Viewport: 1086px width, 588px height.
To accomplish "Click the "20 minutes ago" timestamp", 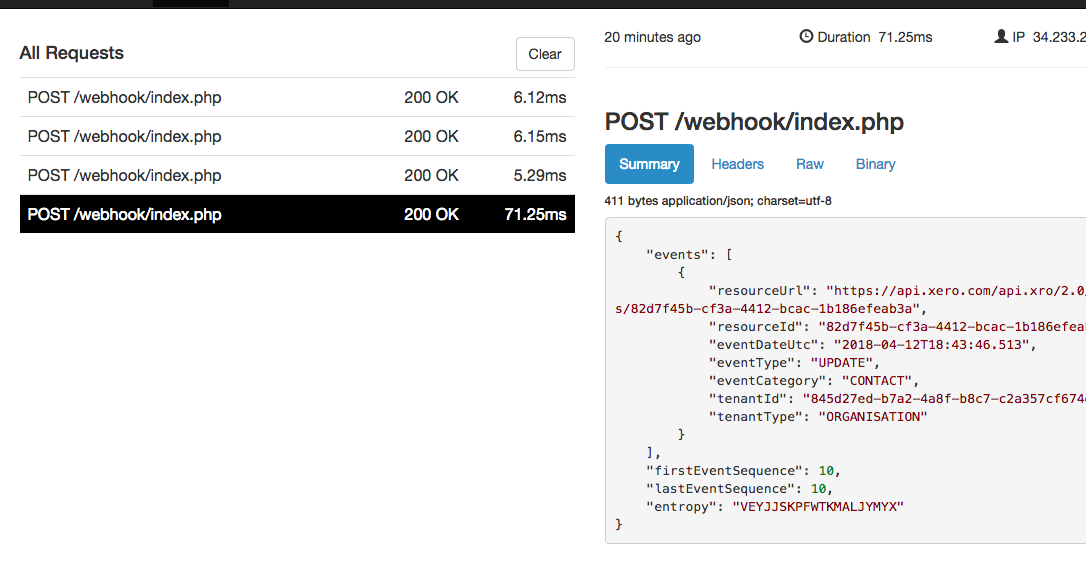I will coord(652,37).
